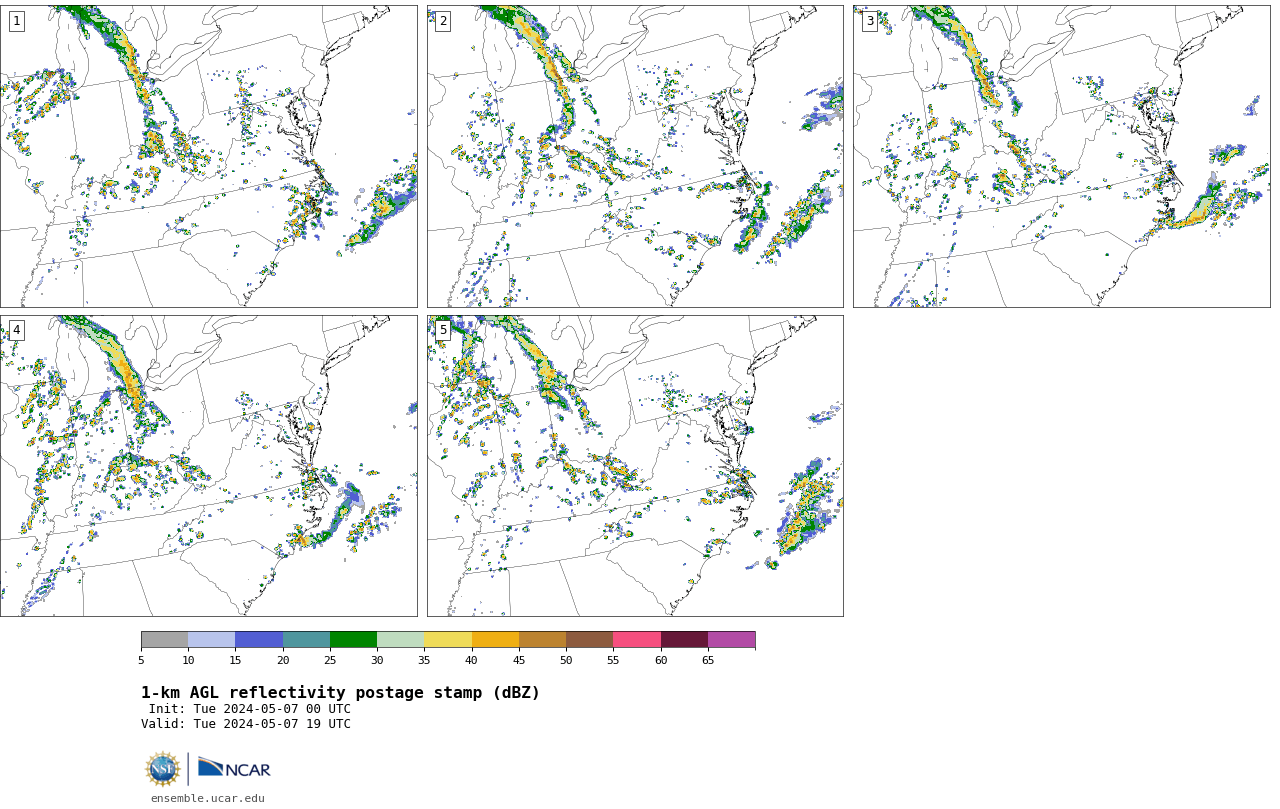Click the colorbar tick label 50

point(566,660)
